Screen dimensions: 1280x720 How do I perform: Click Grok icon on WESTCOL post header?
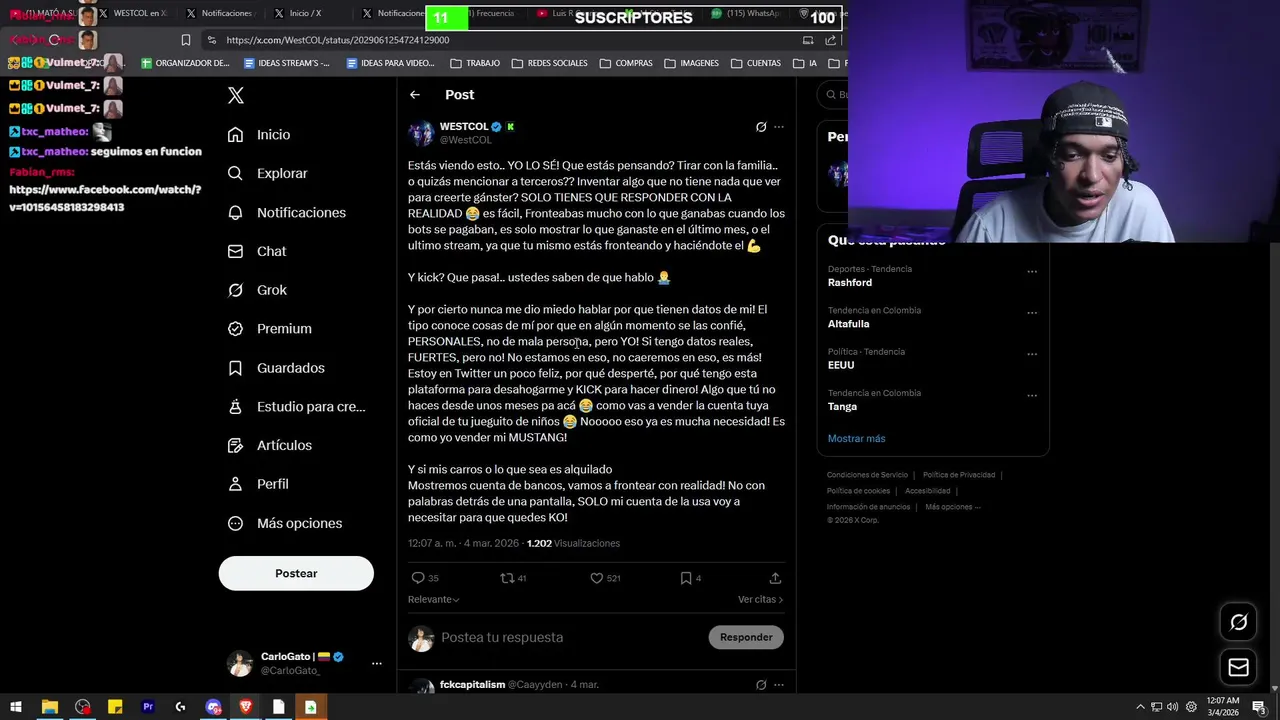pyautogui.click(x=761, y=127)
